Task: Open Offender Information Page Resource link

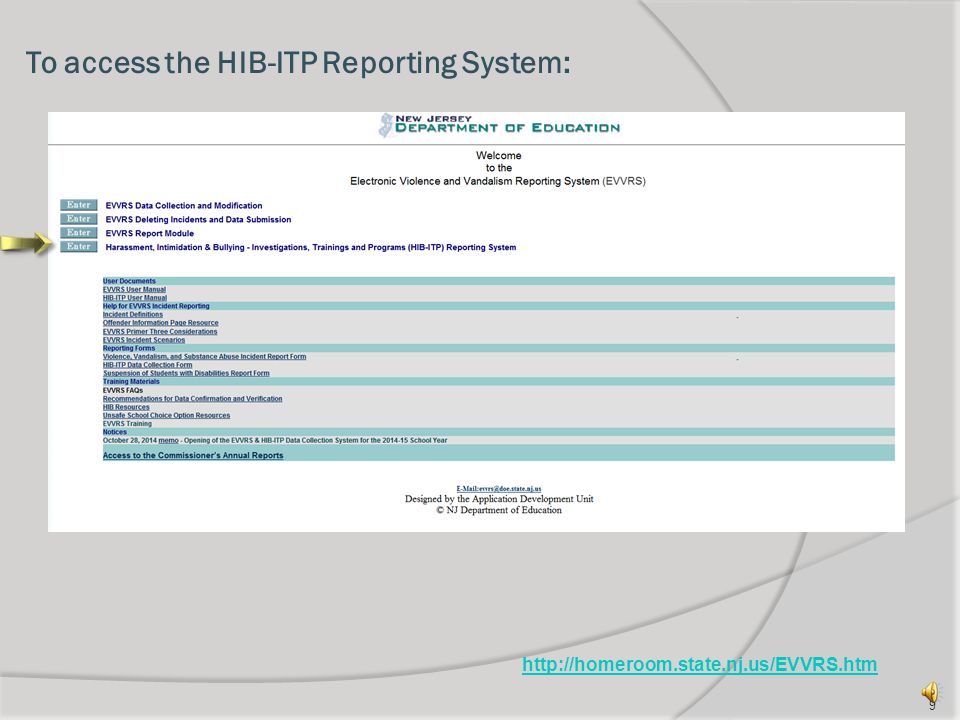Action: (160, 323)
